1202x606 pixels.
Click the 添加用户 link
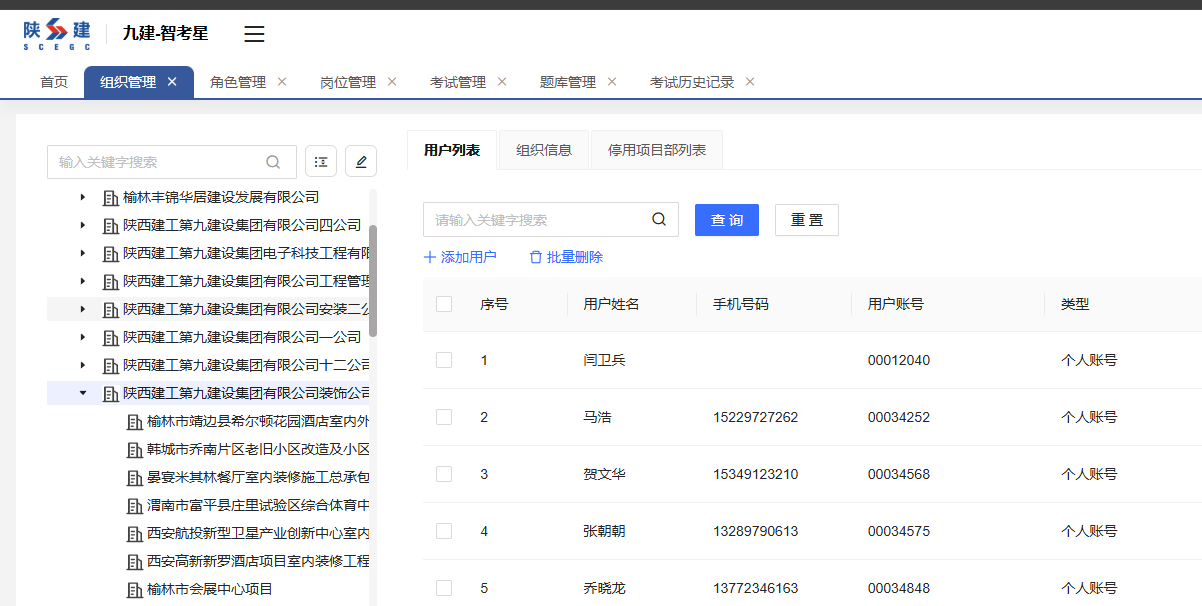click(460, 257)
